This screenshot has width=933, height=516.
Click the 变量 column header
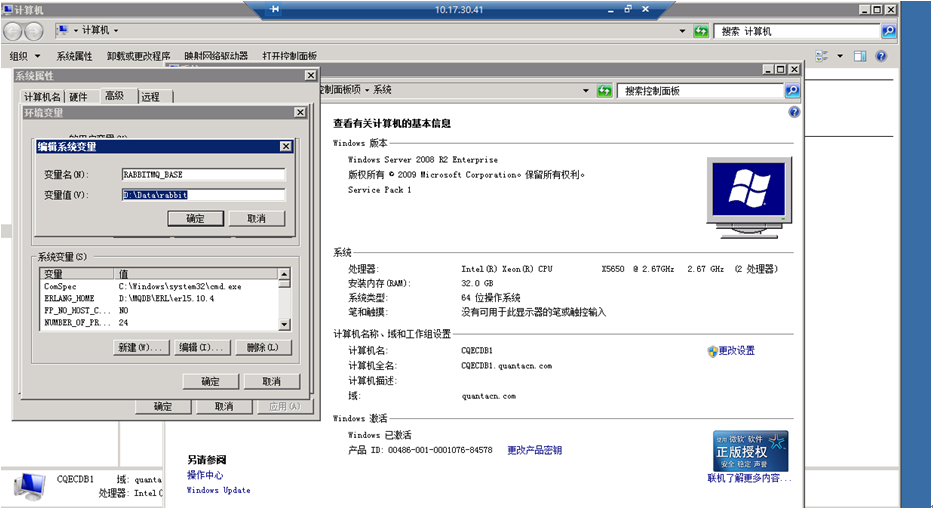coord(77,274)
